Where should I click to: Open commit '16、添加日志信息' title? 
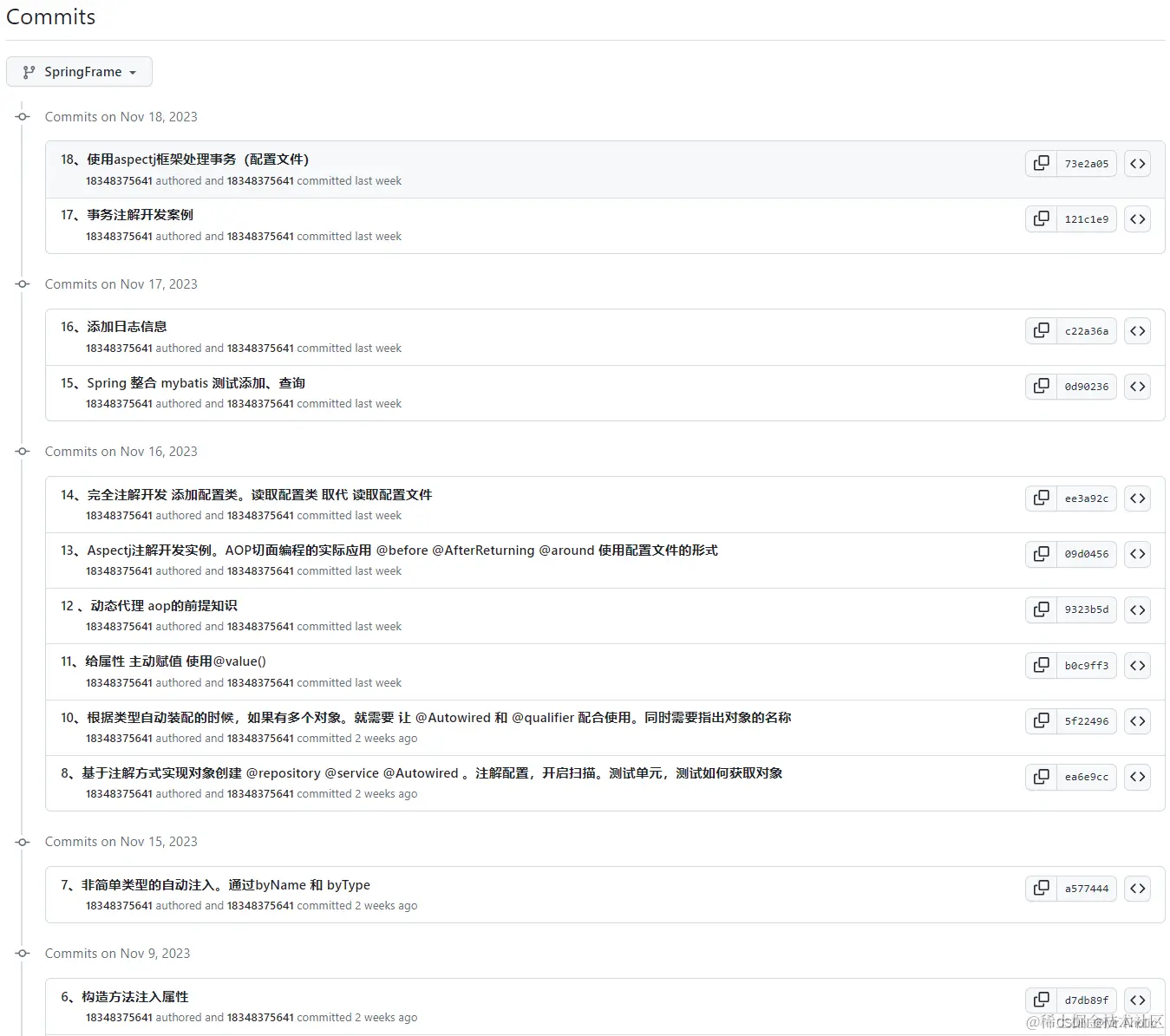(114, 327)
